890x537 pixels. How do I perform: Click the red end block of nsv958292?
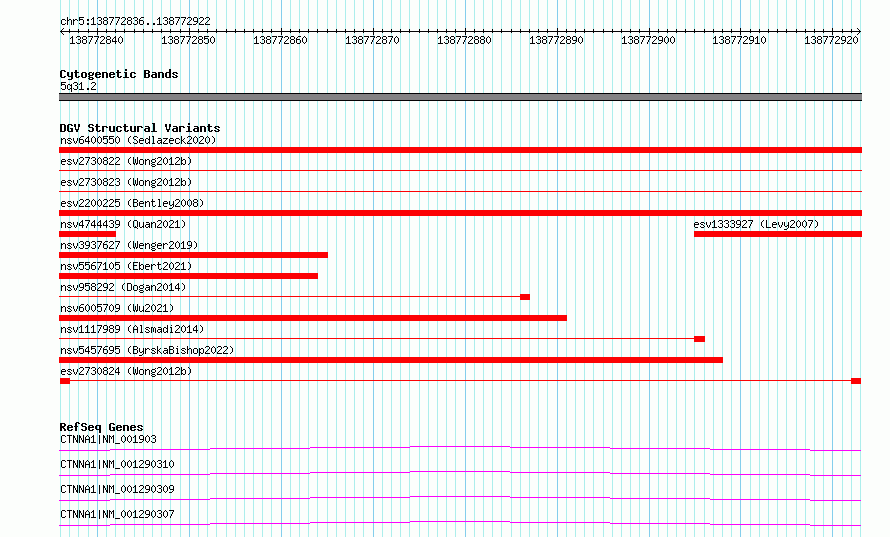[x=525, y=297]
